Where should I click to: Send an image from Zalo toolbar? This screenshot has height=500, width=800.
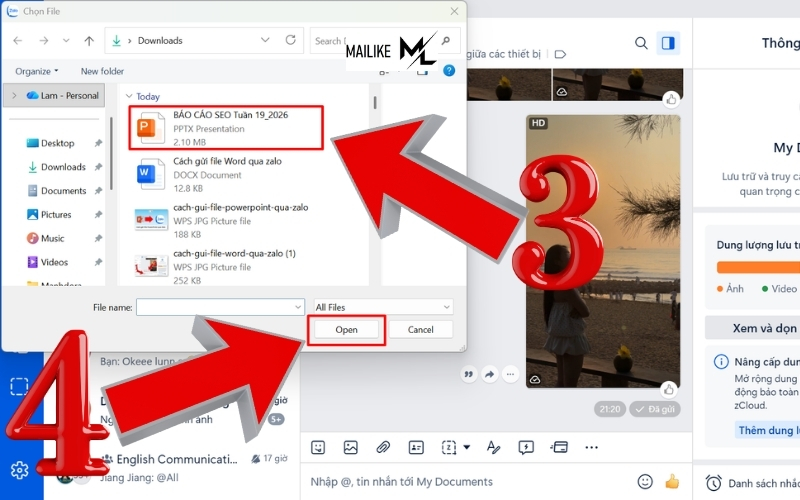(x=351, y=447)
